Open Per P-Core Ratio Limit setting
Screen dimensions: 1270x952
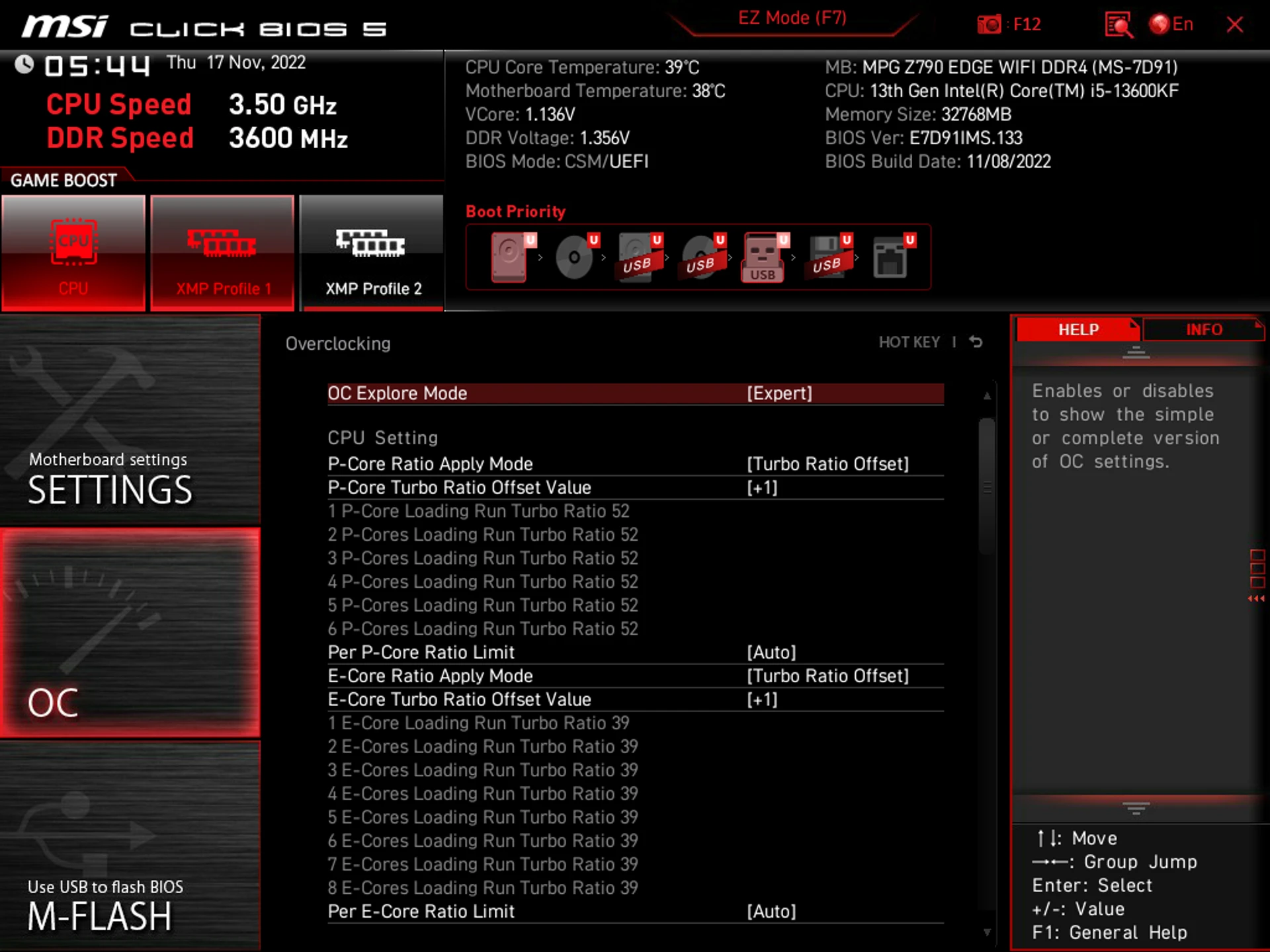635,653
